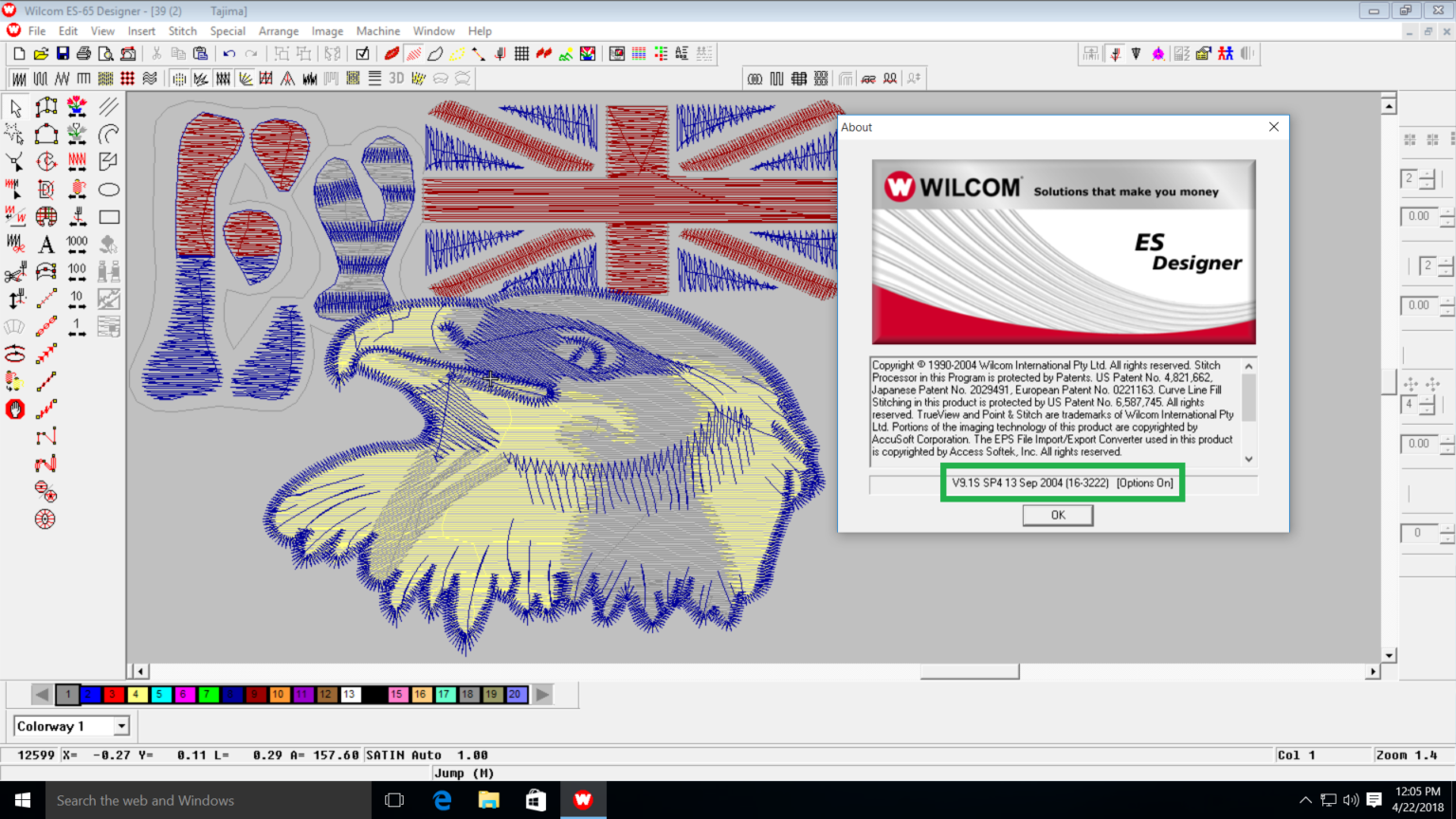Open the Machine menu
1456x819 pixels.
click(x=377, y=31)
